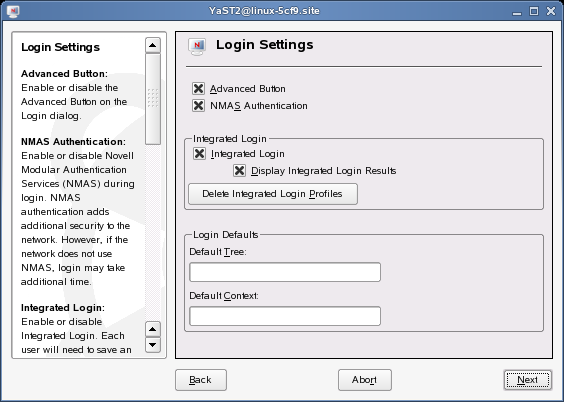Close the YaST2 window

coord(551,11)
